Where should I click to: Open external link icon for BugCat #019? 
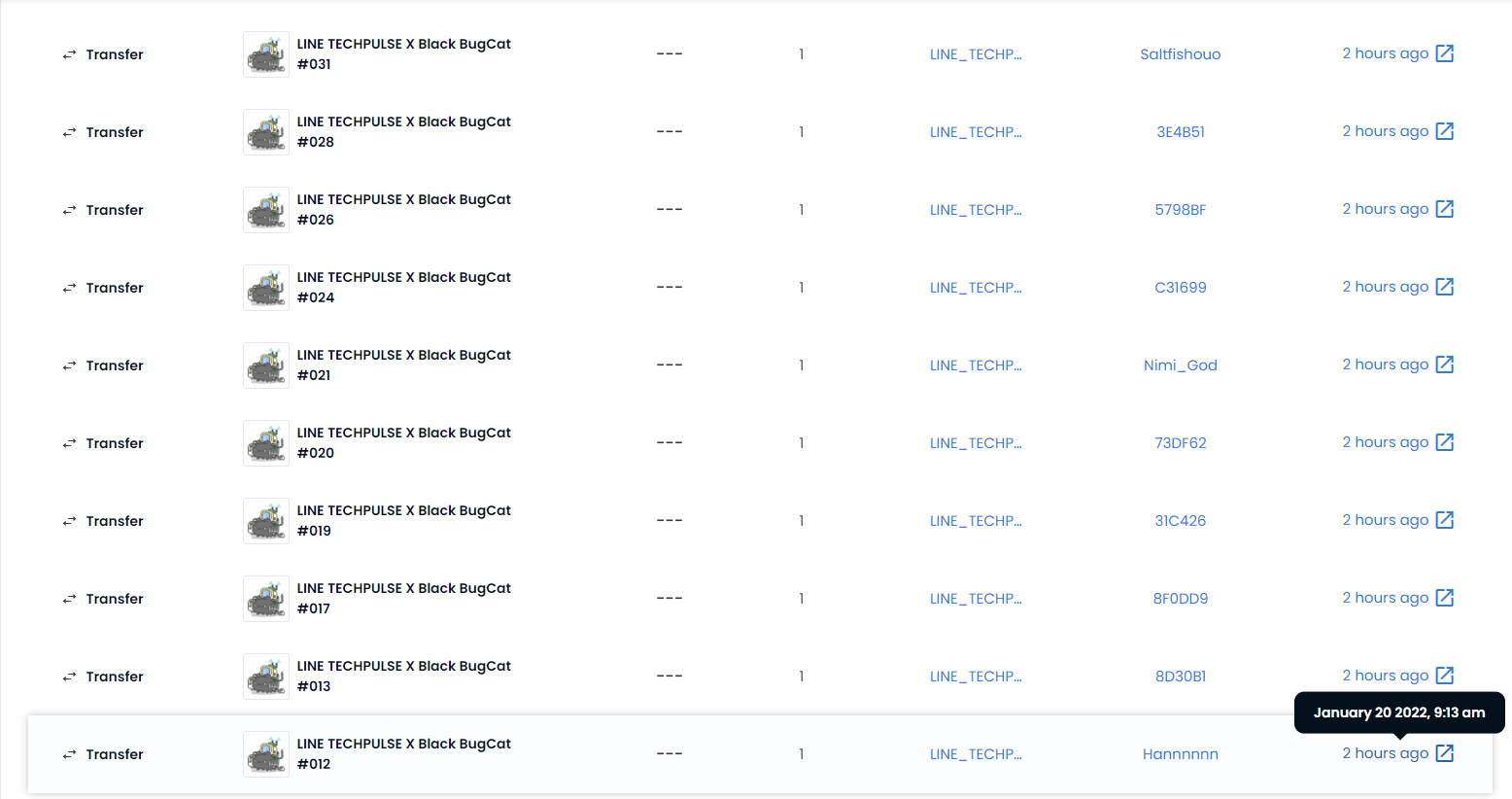pyautogui.click(x=1445, y=520)
